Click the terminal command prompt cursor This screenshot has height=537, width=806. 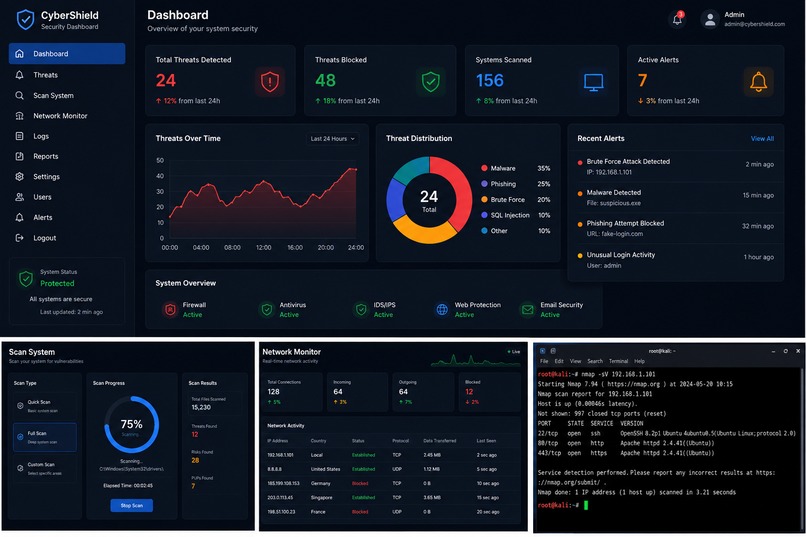point(586,505)
